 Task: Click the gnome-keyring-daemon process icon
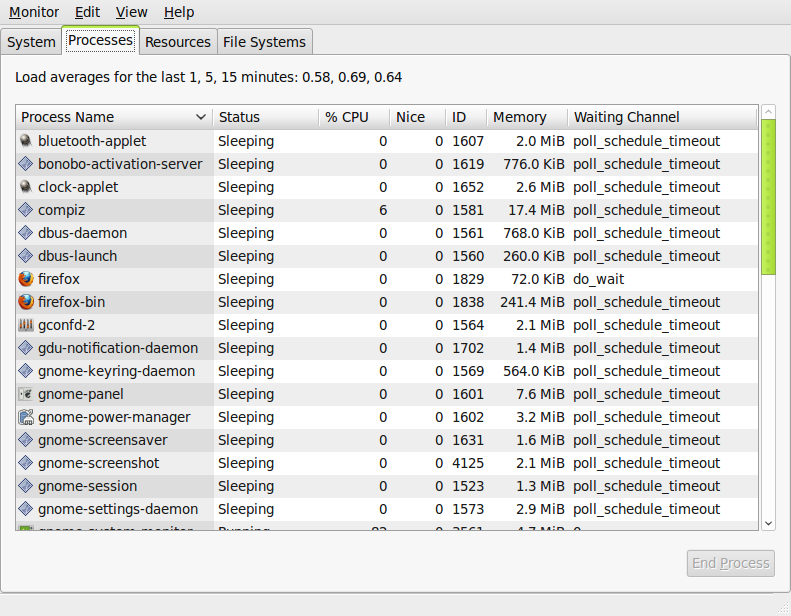click(26, 371)
